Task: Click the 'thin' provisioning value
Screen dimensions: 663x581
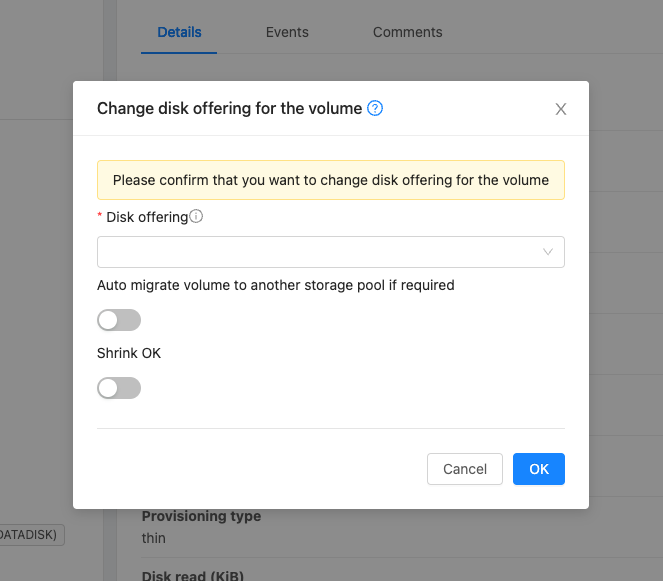Action: [x=154, y=538]
